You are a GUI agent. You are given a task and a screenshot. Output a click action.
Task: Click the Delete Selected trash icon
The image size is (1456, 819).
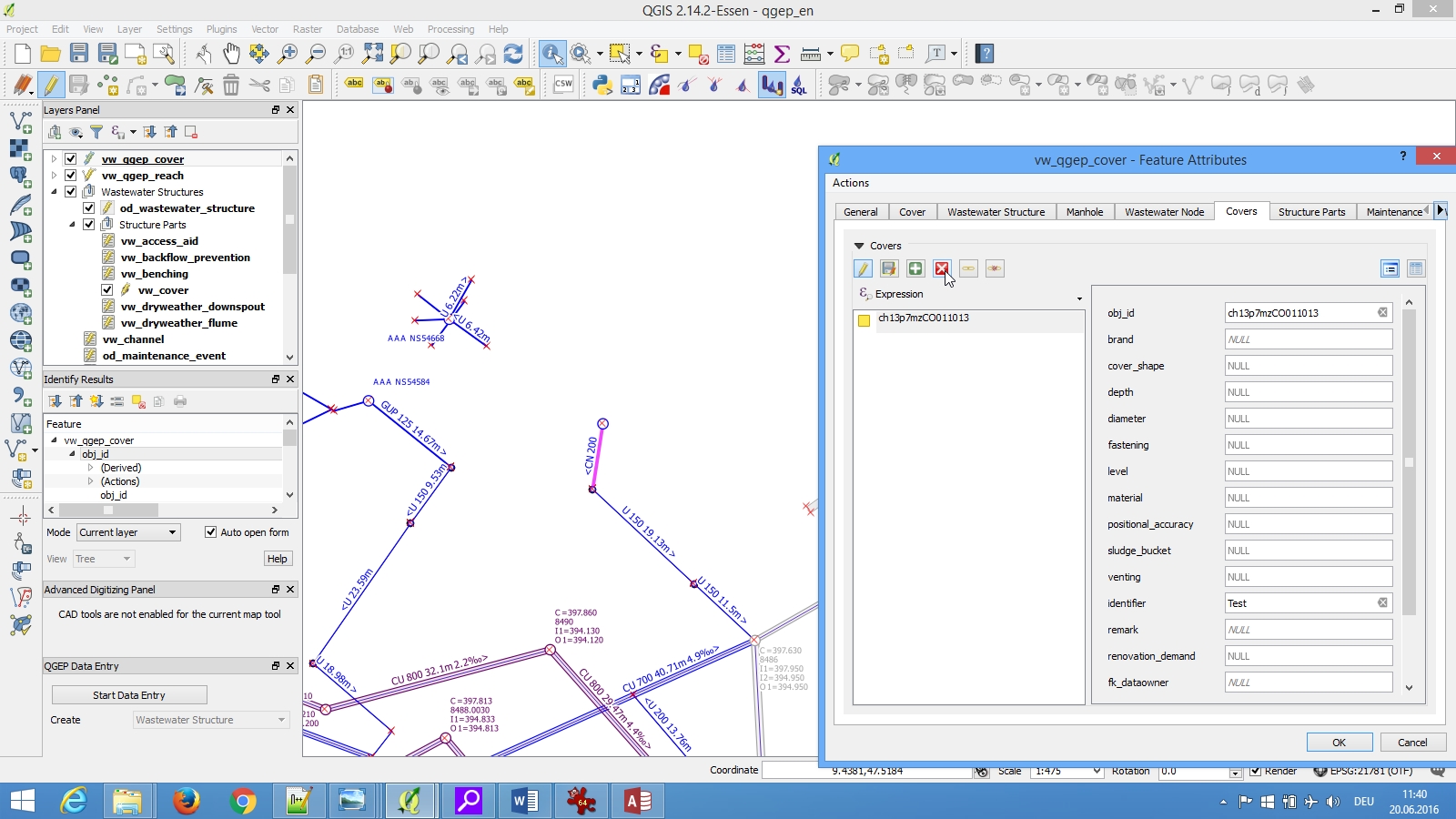coord(231,86)
